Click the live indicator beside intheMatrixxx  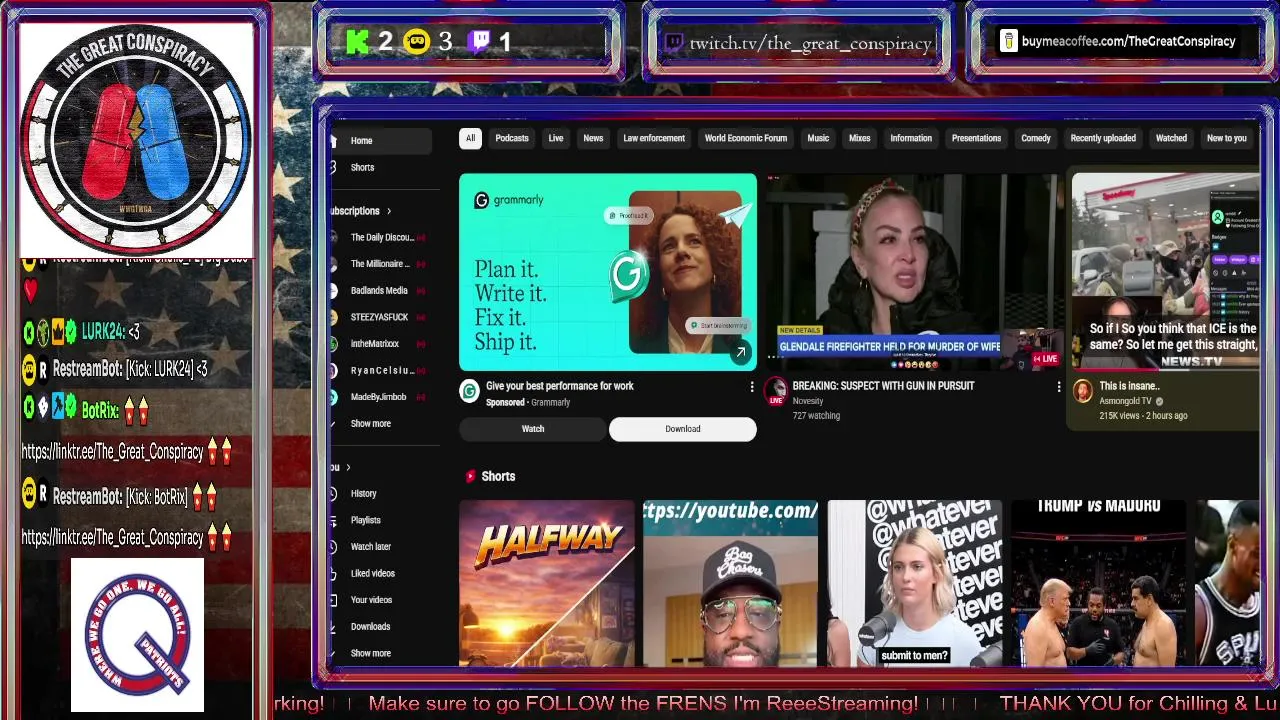click(x=421, y=344)
